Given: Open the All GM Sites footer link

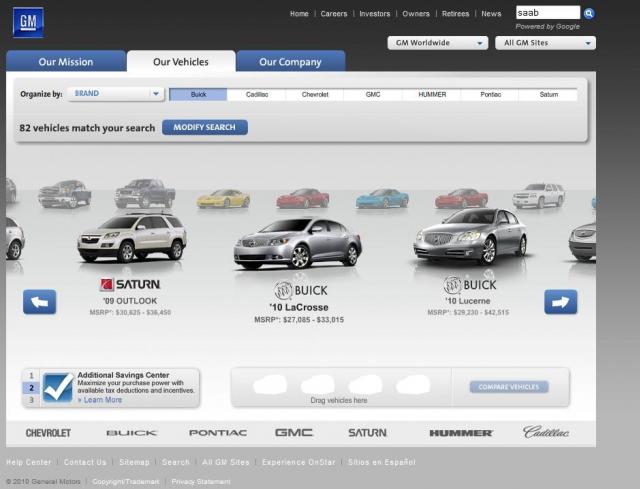Looking at the screenshot, I should click(226, 462).
